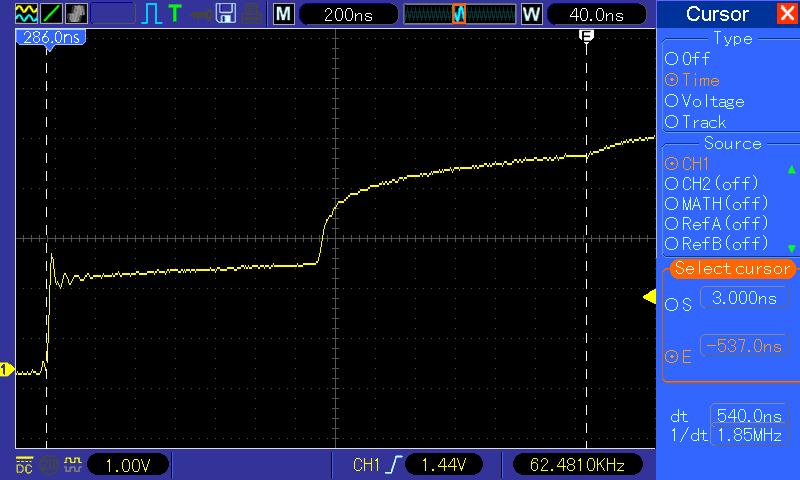Click the pulse trigger icon in toolbar
800x480 pixels.
[152, 13]
